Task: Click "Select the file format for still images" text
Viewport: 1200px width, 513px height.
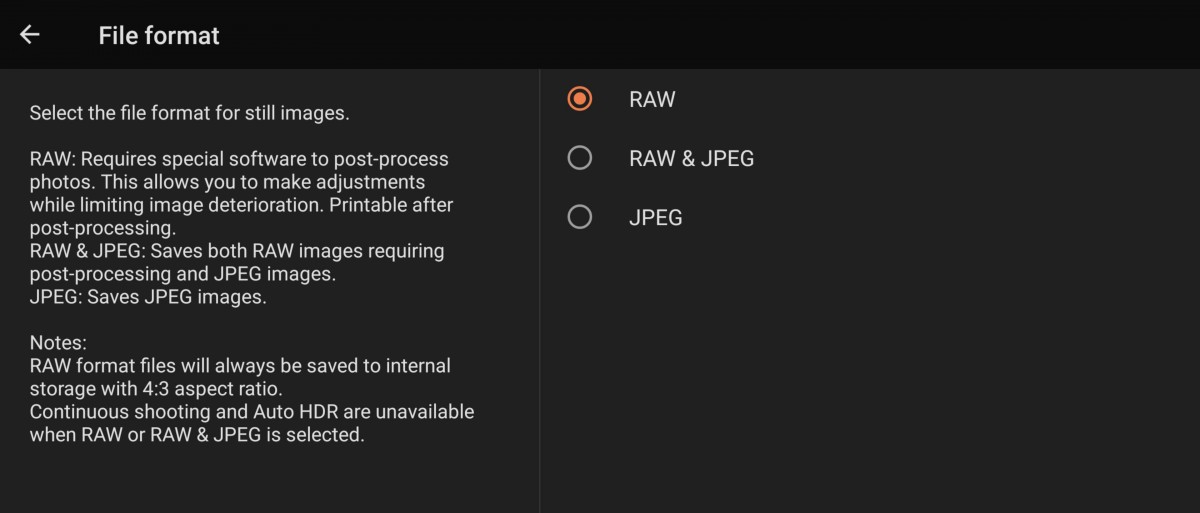Action: [x=189, y=113]
